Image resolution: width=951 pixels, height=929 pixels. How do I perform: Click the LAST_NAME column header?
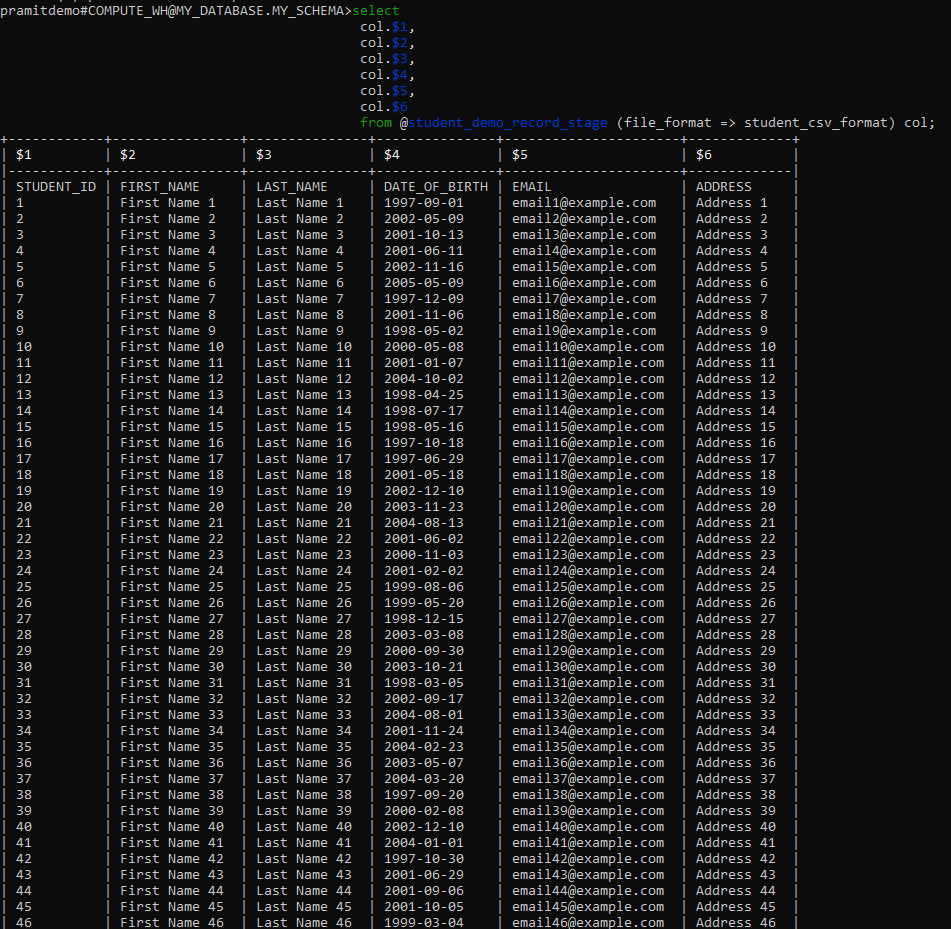(x=291, y=186)
